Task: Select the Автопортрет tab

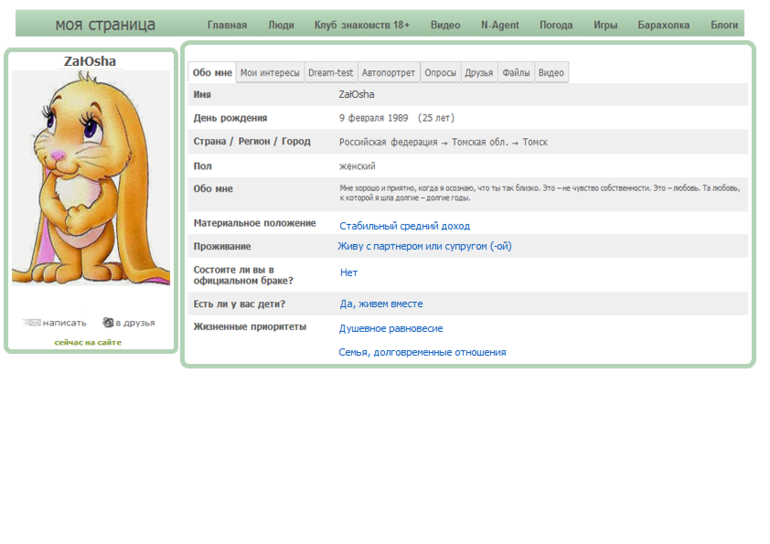Action: tap(388, 72)
